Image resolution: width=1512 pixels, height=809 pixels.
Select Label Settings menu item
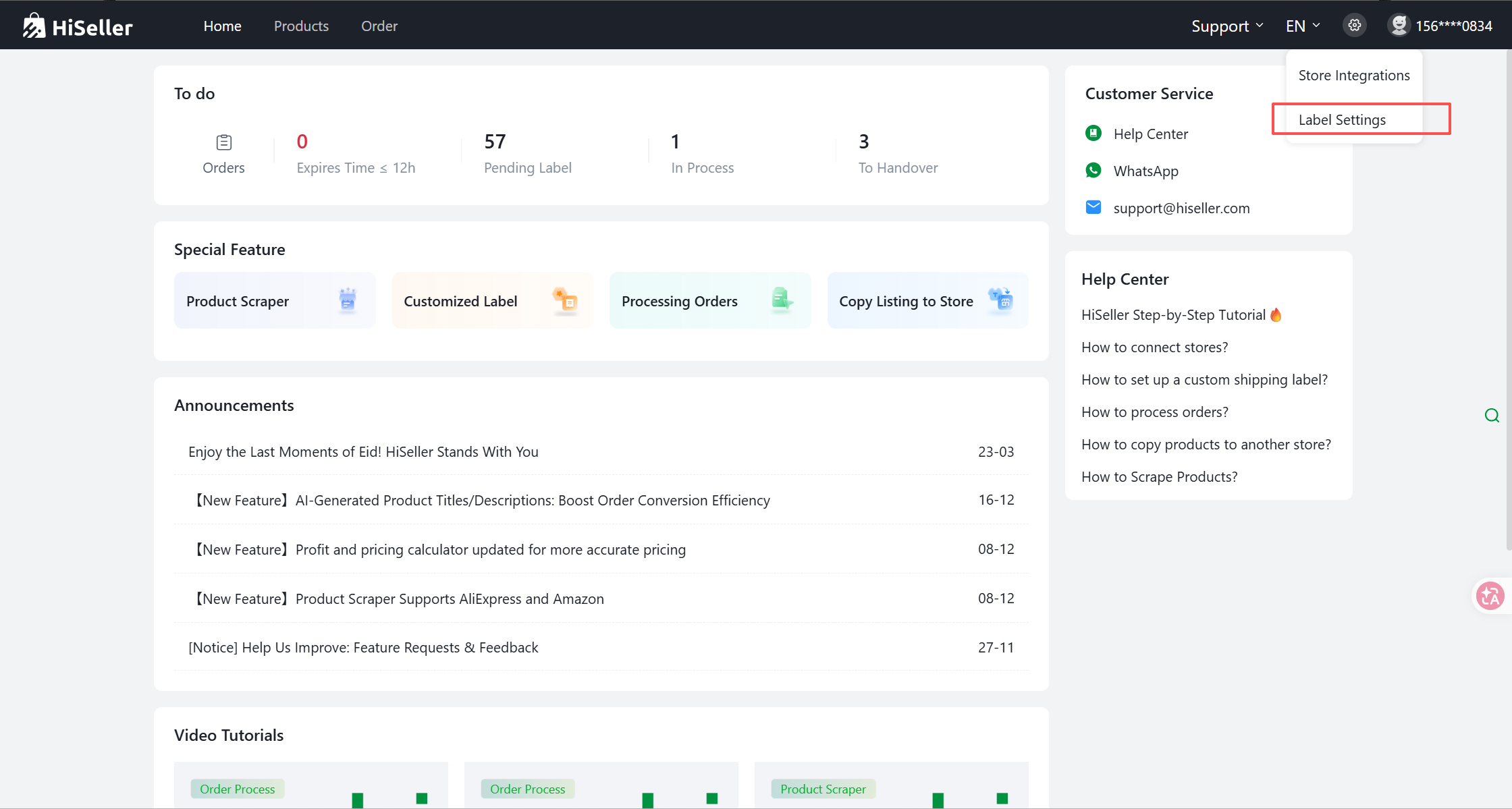(1342, 119)
